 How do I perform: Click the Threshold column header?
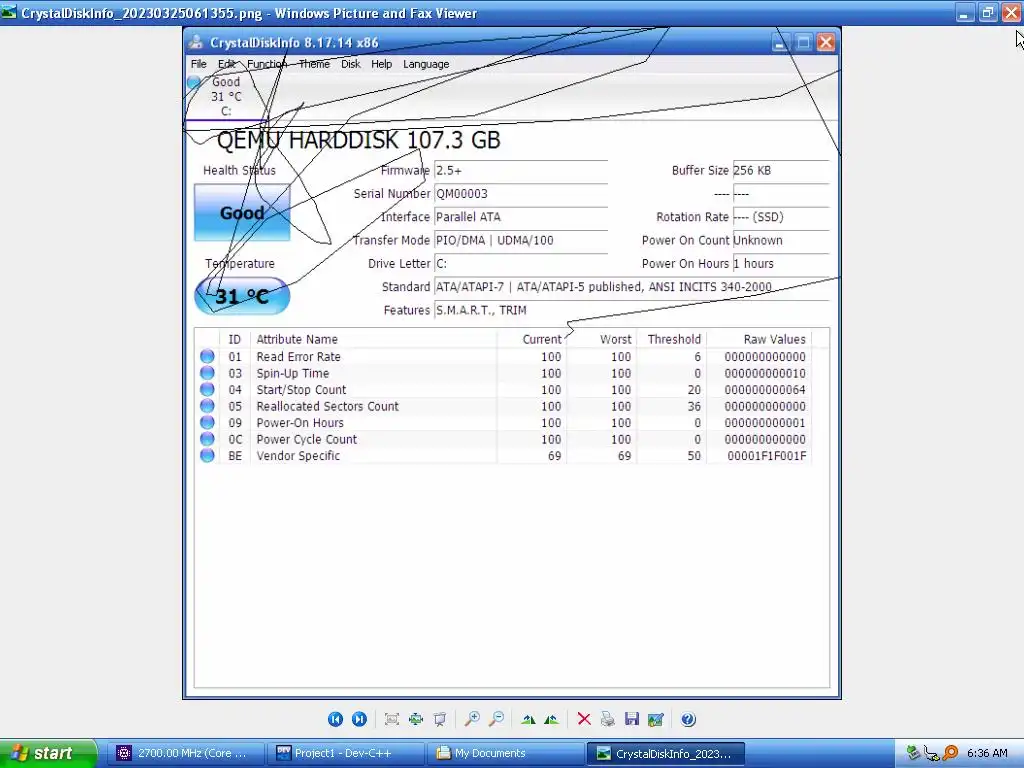[671, 339]
